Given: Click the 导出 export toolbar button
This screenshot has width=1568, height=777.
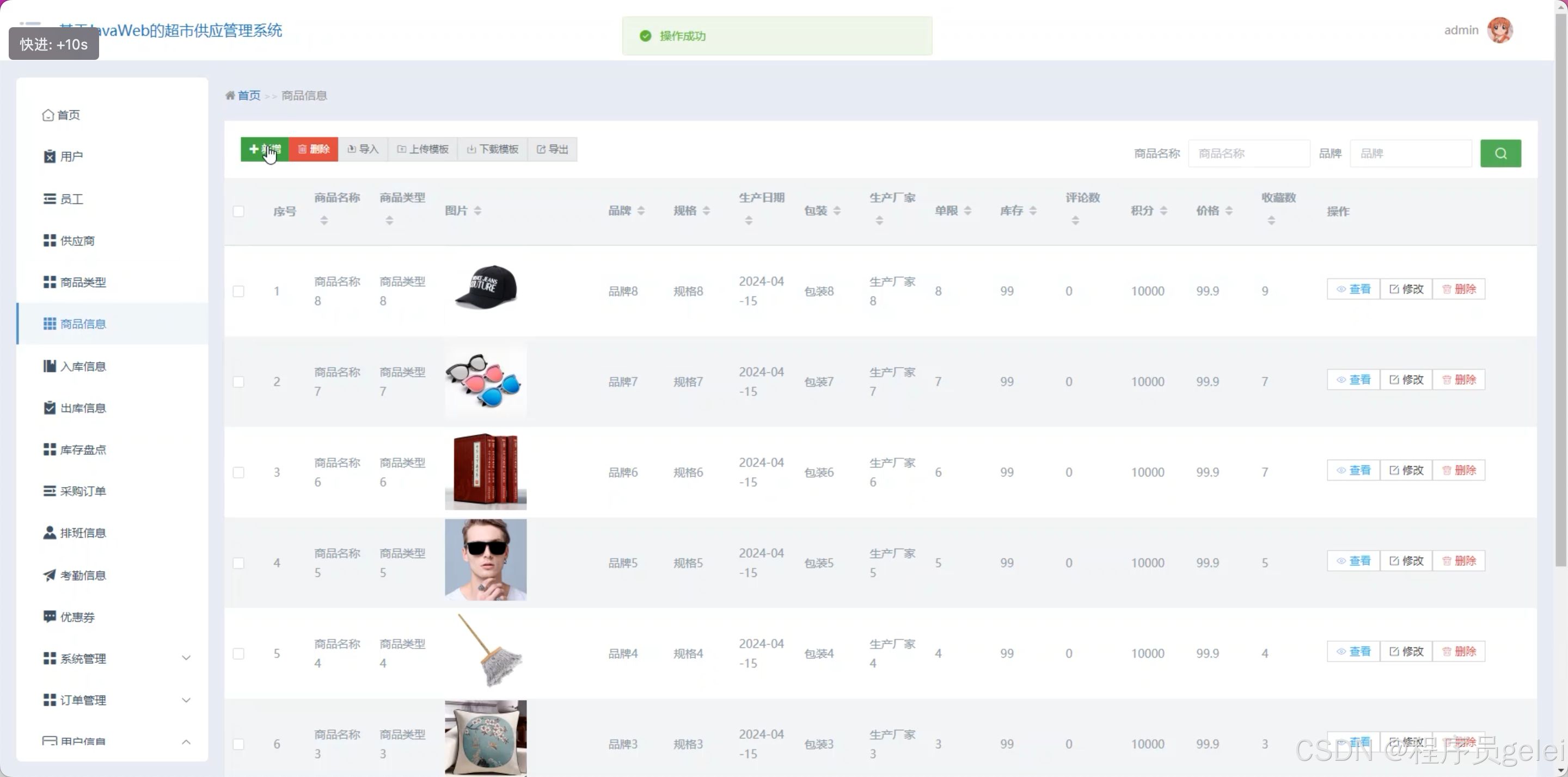Looking at the screenshot, I should (552, 149).
